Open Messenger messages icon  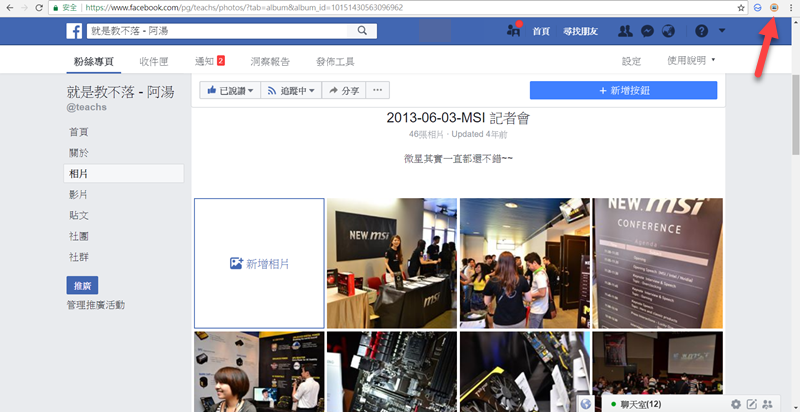pyautogui.click(x=647, y=31)
